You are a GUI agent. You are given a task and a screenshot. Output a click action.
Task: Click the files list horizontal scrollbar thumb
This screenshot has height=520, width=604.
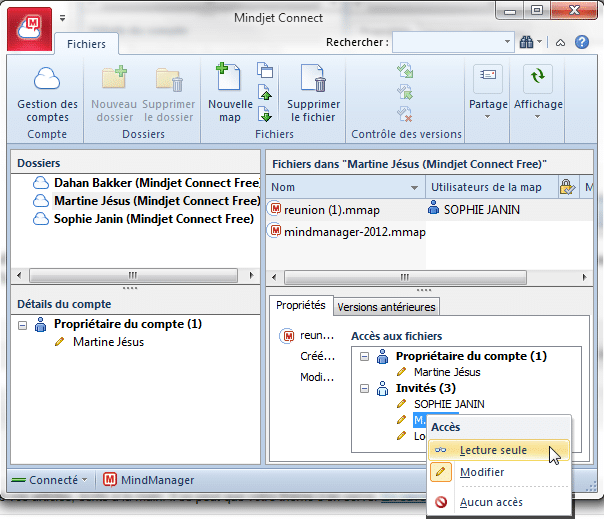tap(405, 277)
